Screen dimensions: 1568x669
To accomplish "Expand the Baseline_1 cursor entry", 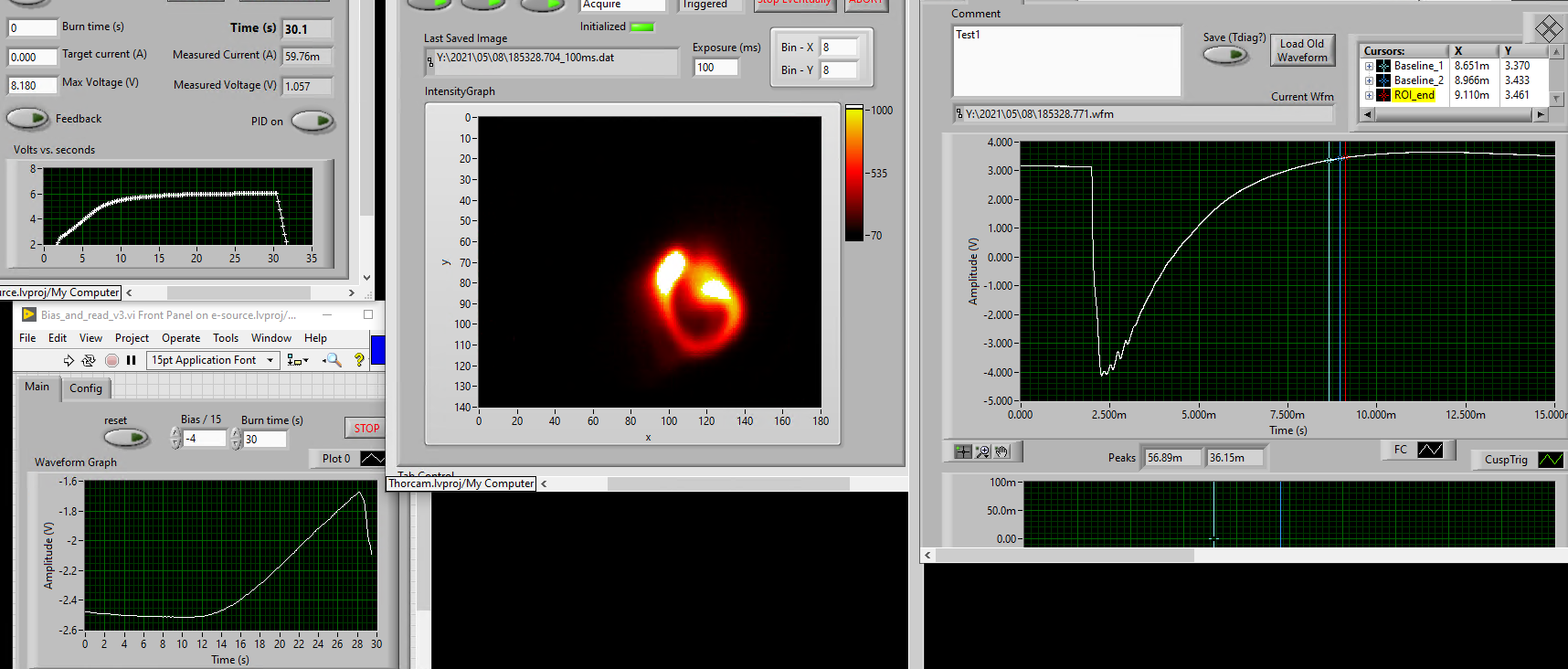I will [1369, 66].
